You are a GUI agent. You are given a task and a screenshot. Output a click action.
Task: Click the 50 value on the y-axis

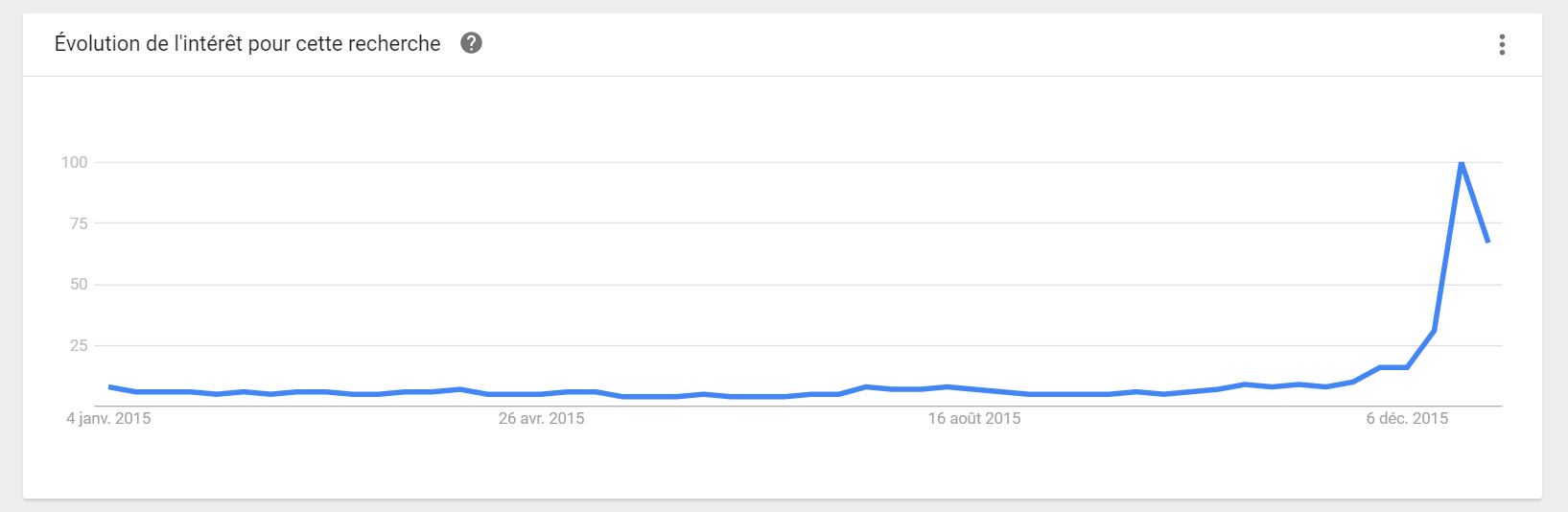[78, 284]
